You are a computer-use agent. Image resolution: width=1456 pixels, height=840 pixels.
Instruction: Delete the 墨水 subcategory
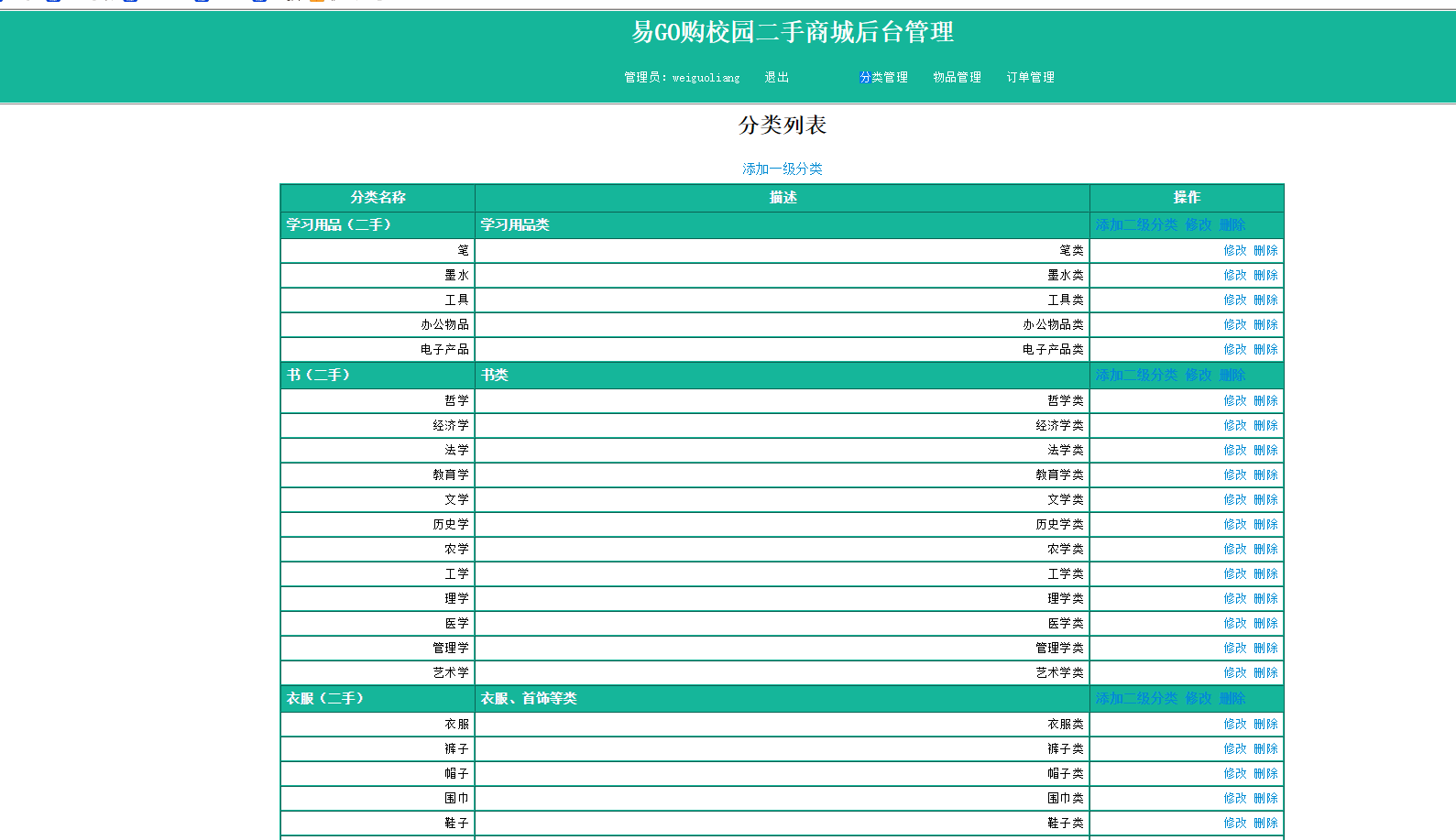click(x=1265, y=276)
